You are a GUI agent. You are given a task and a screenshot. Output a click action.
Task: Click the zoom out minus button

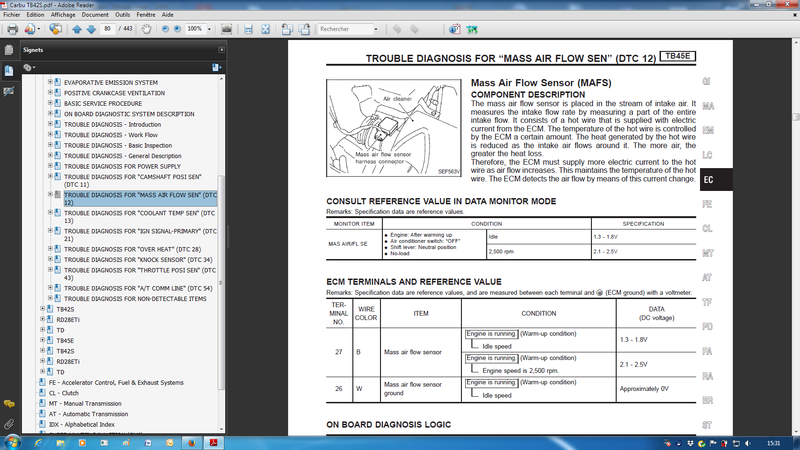(x=165, y=29)
